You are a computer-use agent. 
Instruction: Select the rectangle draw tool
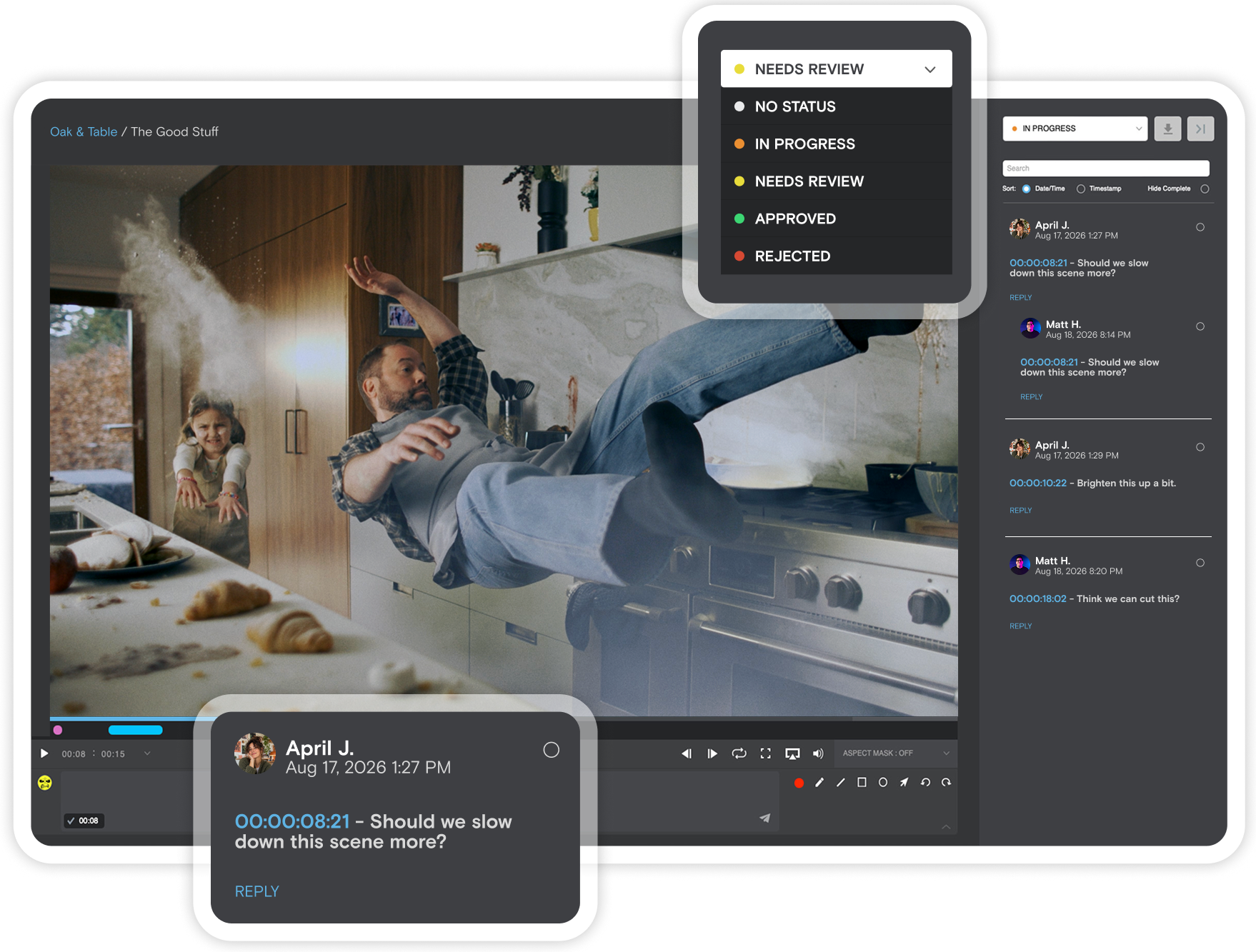click(x=862, y=783)
